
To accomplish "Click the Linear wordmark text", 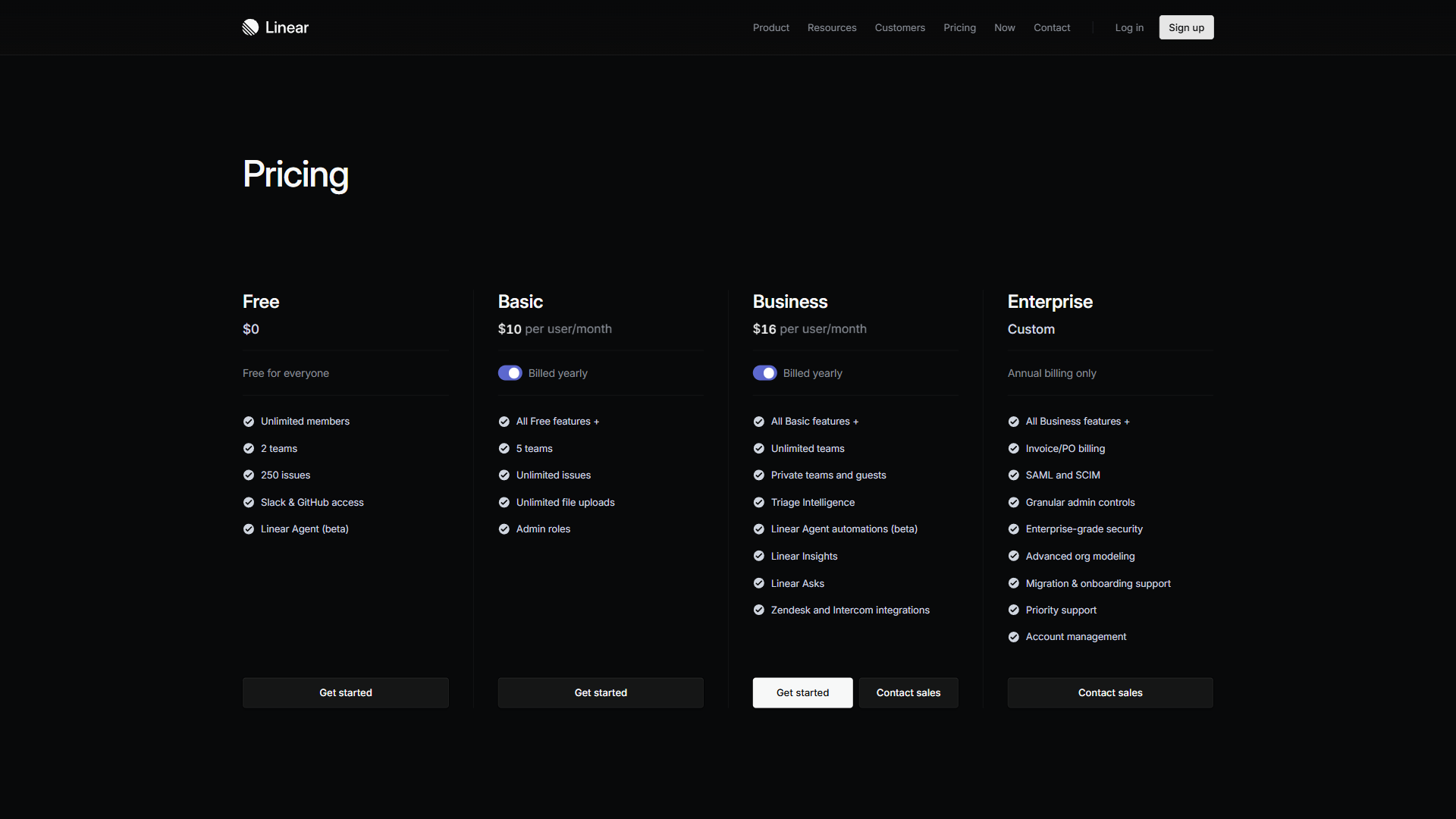I will coord(287,27).
